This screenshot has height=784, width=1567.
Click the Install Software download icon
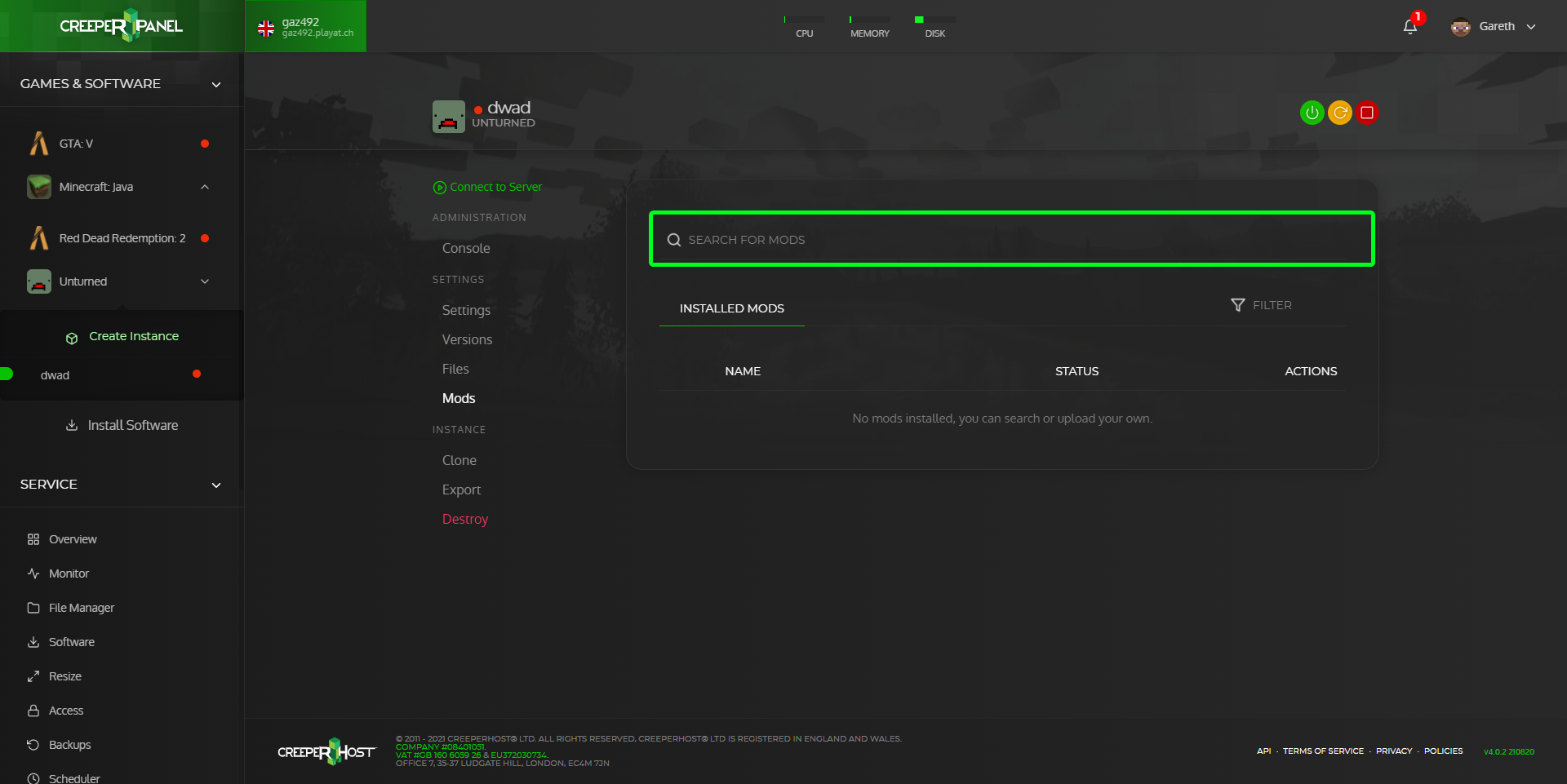tap(72, 425)
